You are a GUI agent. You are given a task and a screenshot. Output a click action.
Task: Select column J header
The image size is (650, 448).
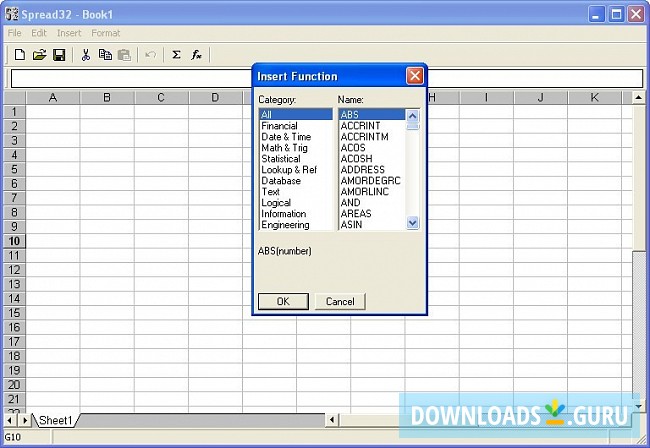[541, 98]
